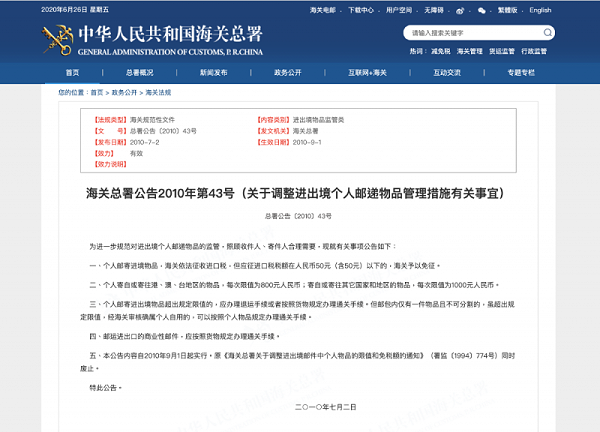Open the 新闻发布 navigation tab
This screenshot has height=432, width=600.
tap(214, 73)
